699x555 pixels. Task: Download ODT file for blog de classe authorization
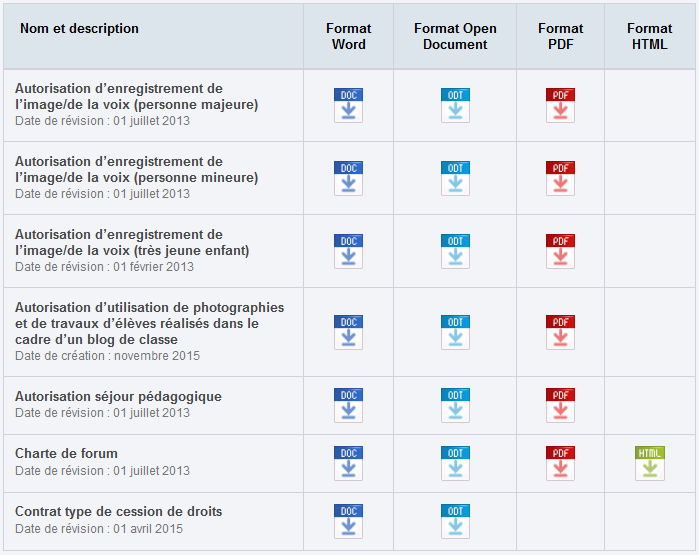(x=455, y=332)
